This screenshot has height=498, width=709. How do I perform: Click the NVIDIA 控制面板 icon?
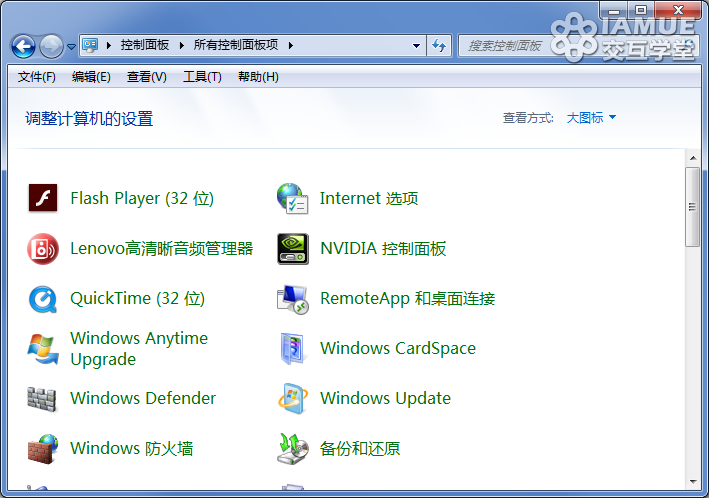click(x=293, y=248)
